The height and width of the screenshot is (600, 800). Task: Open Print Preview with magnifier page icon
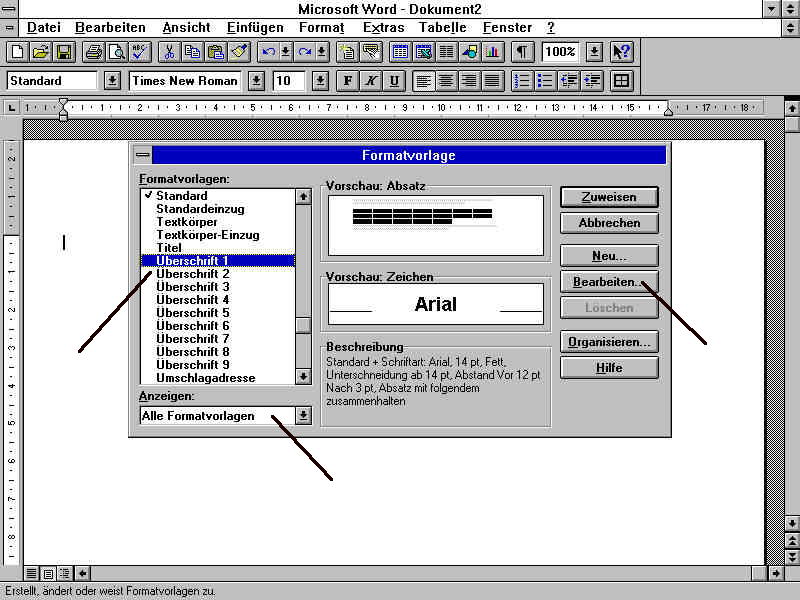pyautogui.click(x=117, y=52)
